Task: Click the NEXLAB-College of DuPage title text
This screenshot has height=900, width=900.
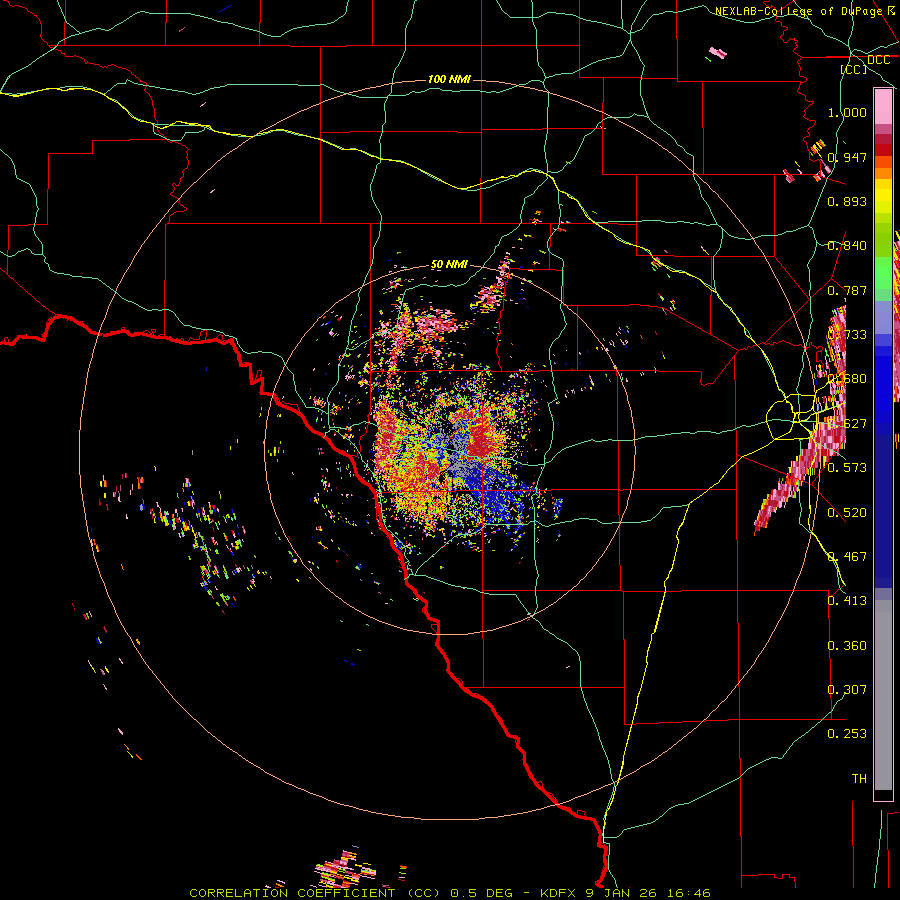Action: [798, 11]
